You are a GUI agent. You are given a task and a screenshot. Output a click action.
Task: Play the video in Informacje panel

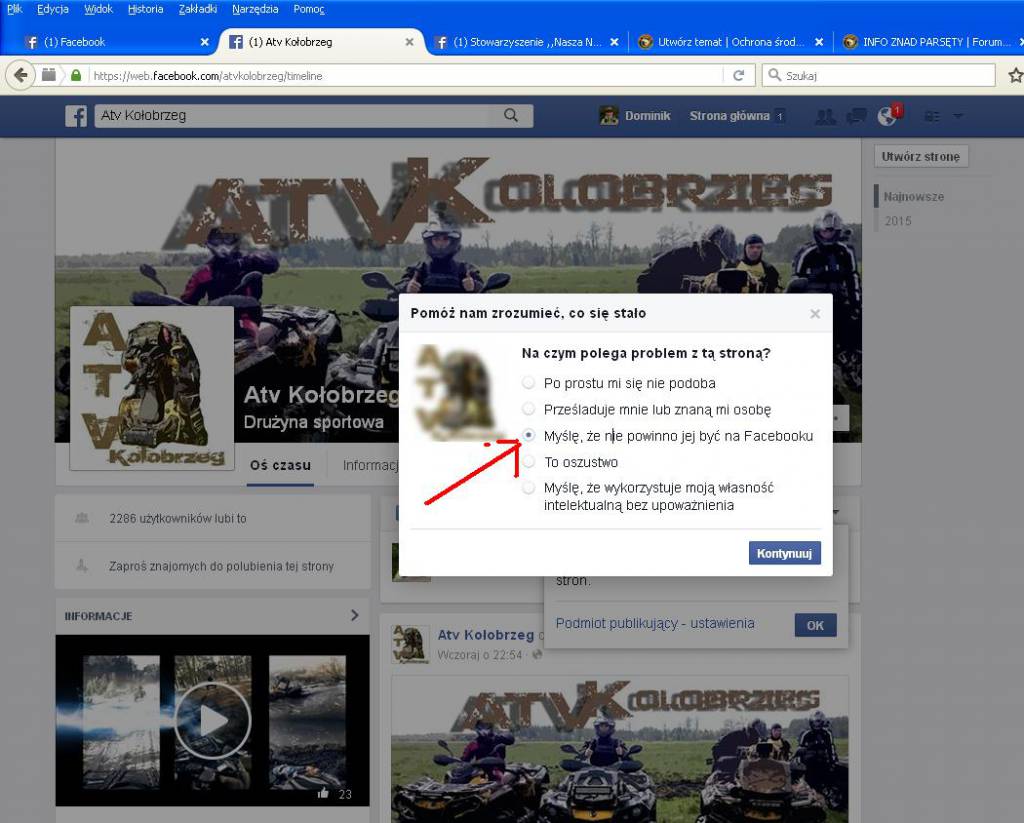pos(213,721)
